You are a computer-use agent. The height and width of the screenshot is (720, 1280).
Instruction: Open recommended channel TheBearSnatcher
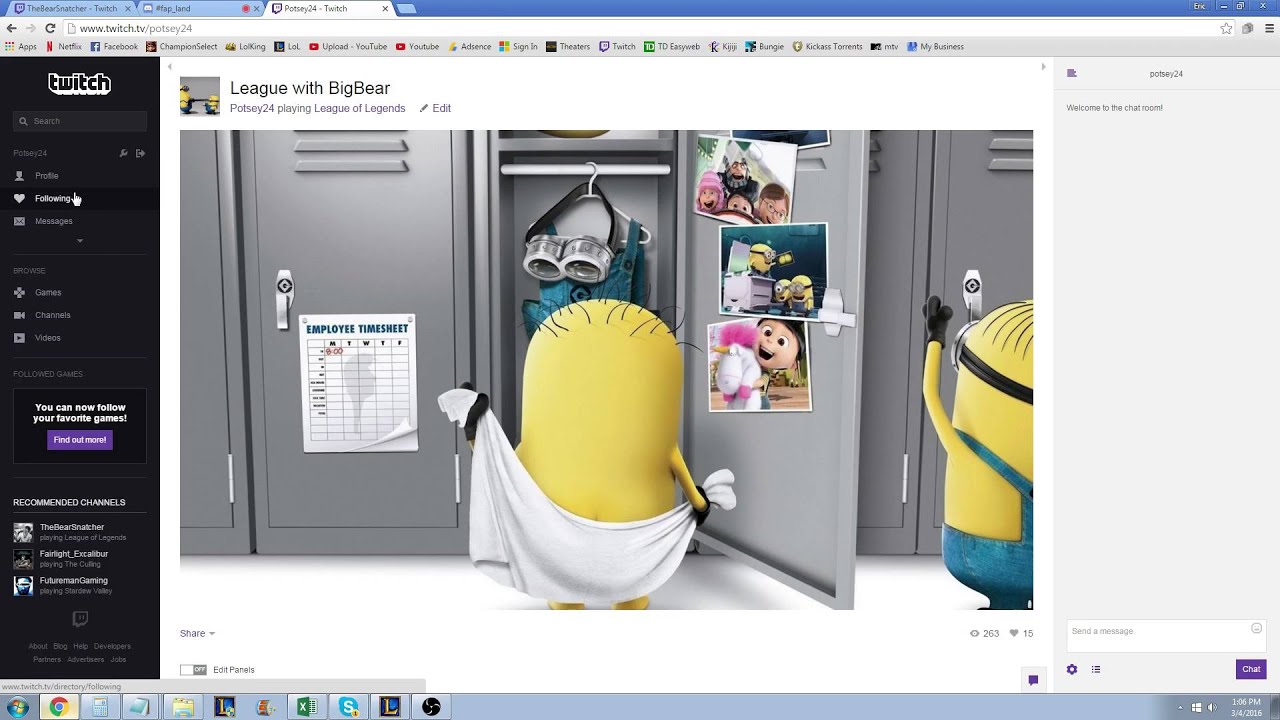pos(72,527)
